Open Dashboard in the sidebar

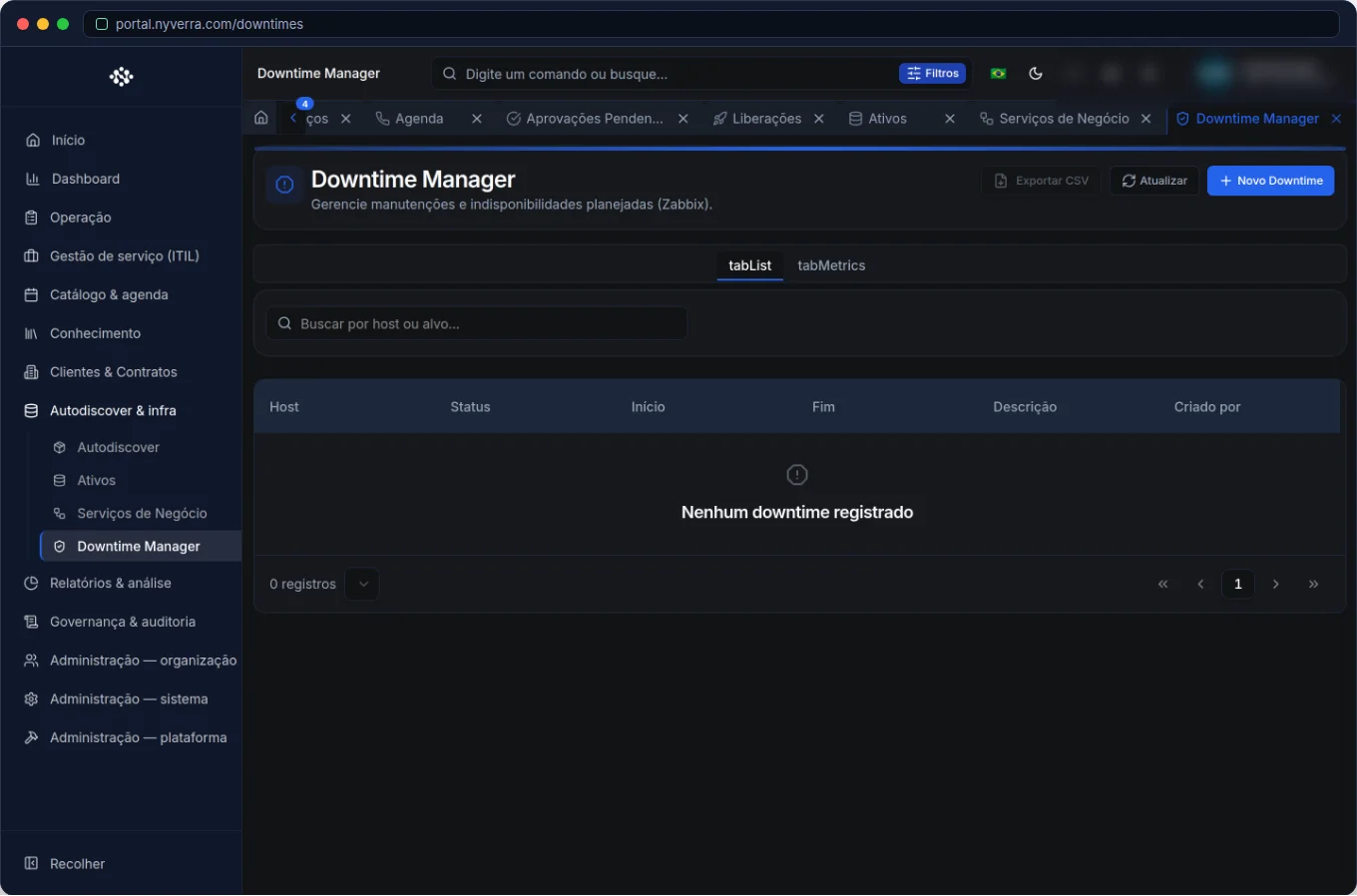pyautogui.click(x=85, y=179)
